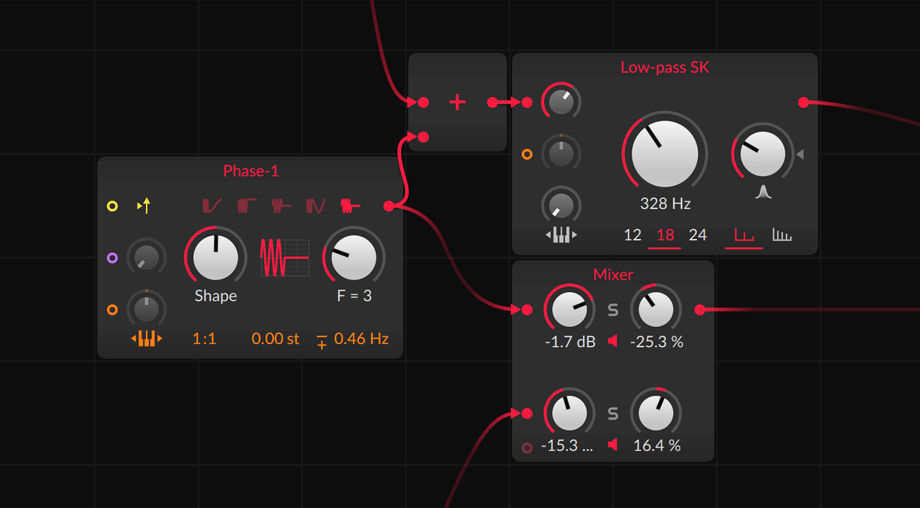Image resolution: width=920 pixels, height=508 pixels.
Task: Select the 12 dB filter slope
Action: click(632, 236)
